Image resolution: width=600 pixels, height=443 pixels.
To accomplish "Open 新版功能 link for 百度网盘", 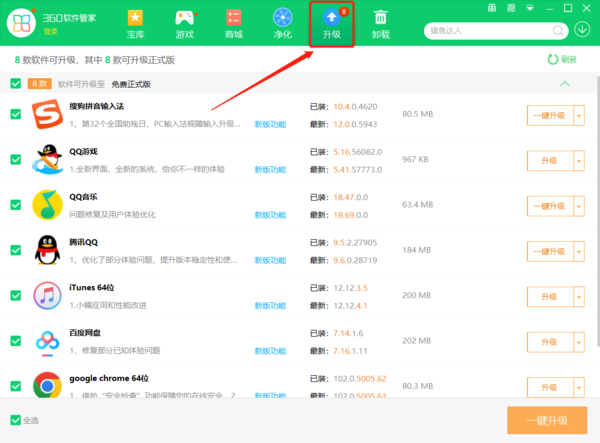I will pyautogui.click(x=270, y=351).
